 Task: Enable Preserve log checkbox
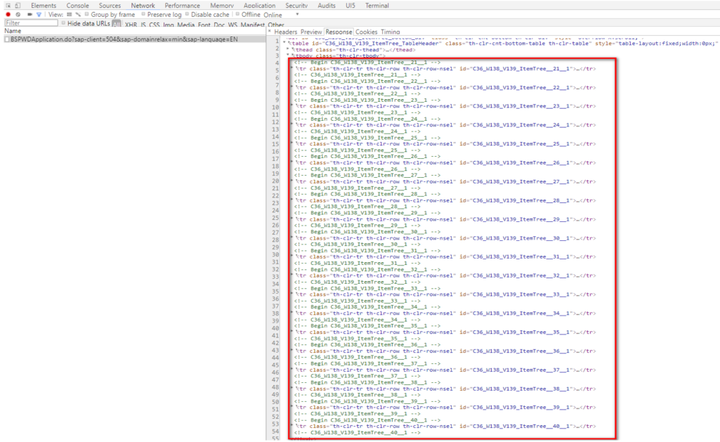(x=143, y=15)
